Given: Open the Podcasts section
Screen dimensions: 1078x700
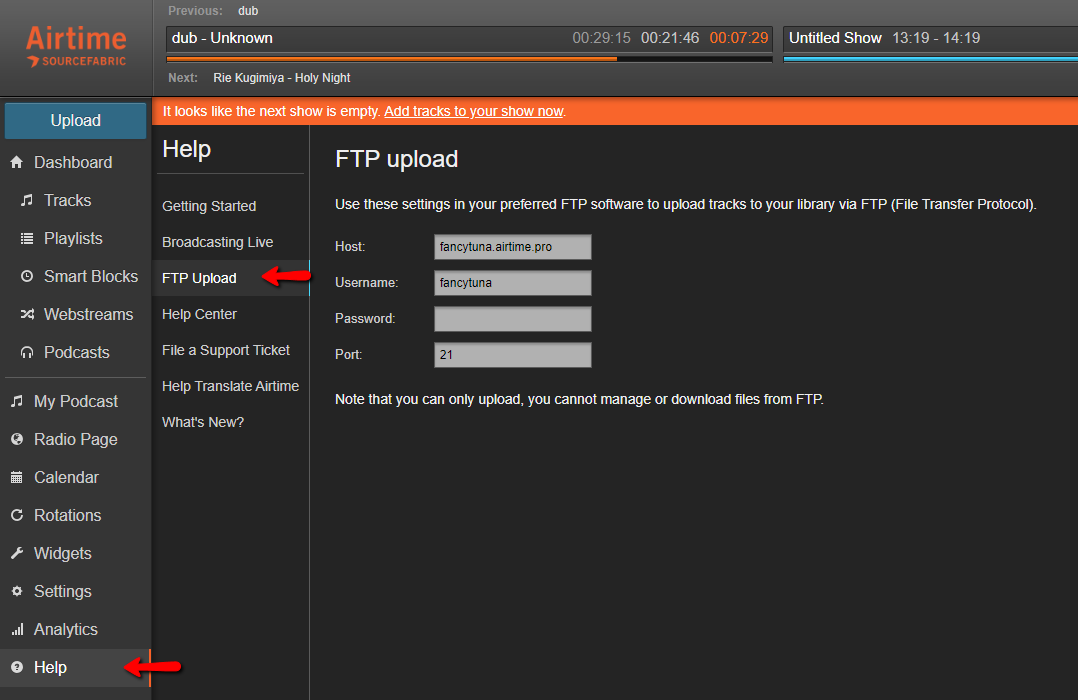Looking at the screenshot, I should (76, 352).
